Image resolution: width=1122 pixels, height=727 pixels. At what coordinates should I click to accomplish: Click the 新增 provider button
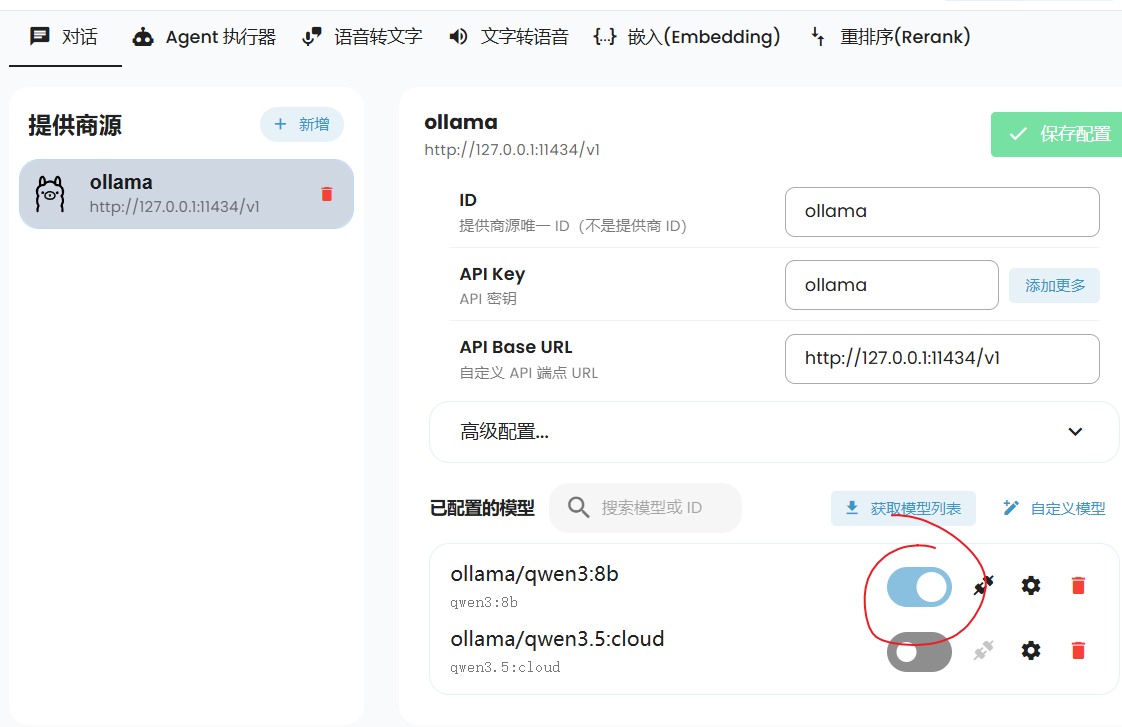tap(302, 125)
